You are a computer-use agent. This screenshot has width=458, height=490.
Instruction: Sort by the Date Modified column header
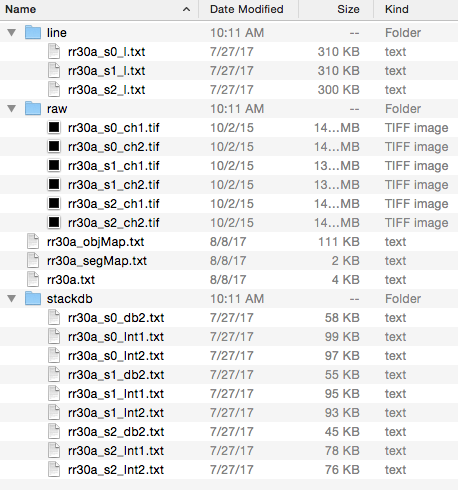247,9
